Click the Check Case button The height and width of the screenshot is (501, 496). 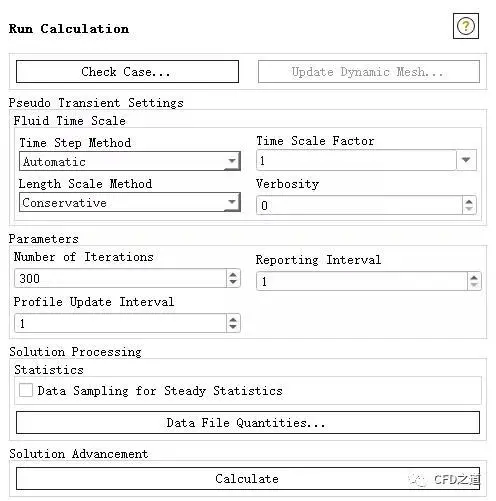coord(127,71)
